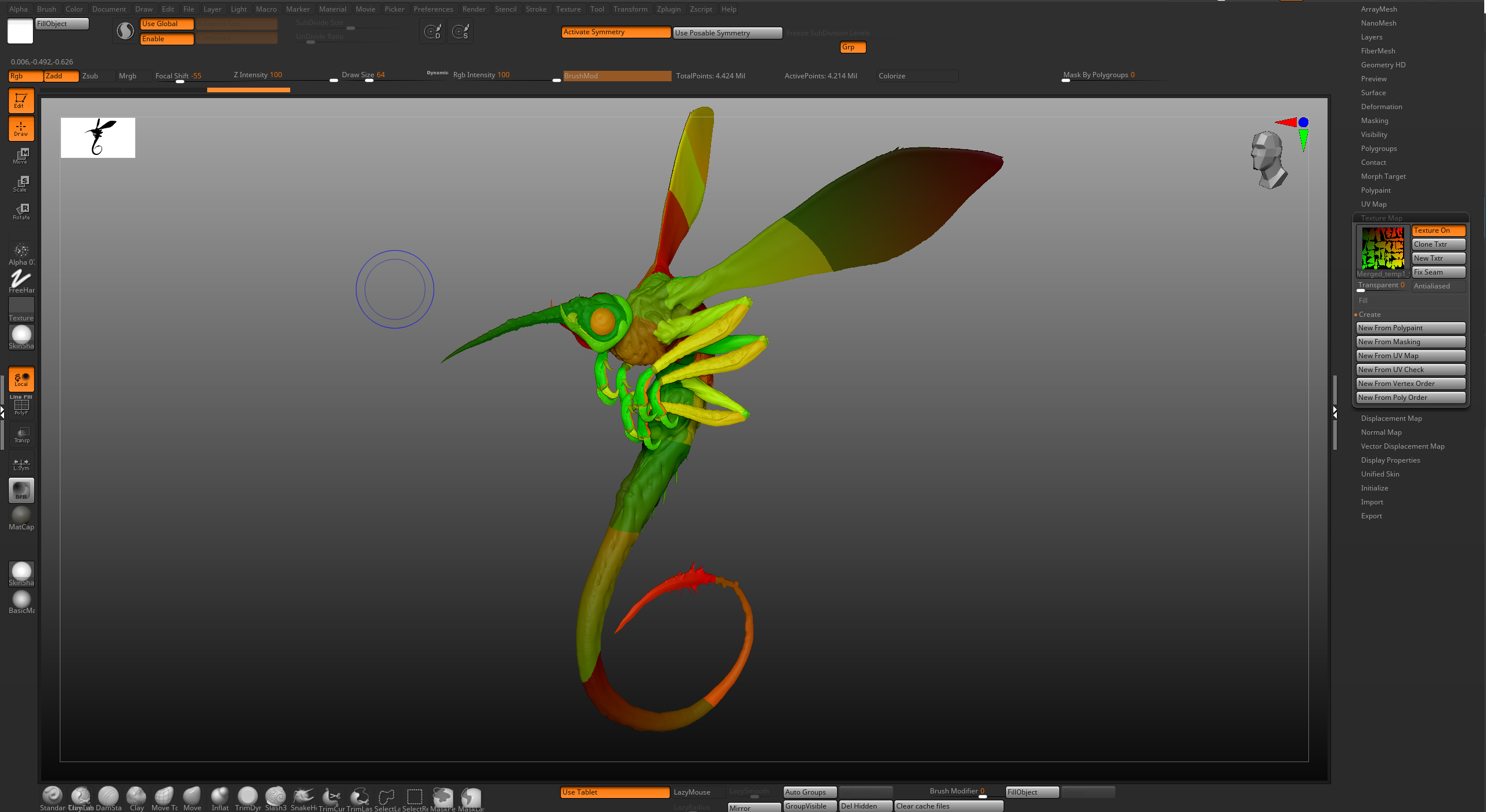This screenshot has width=1486, height=812.
Task: Click the Merged_temp texture map thumbnail
Action: click(1382, 248)
